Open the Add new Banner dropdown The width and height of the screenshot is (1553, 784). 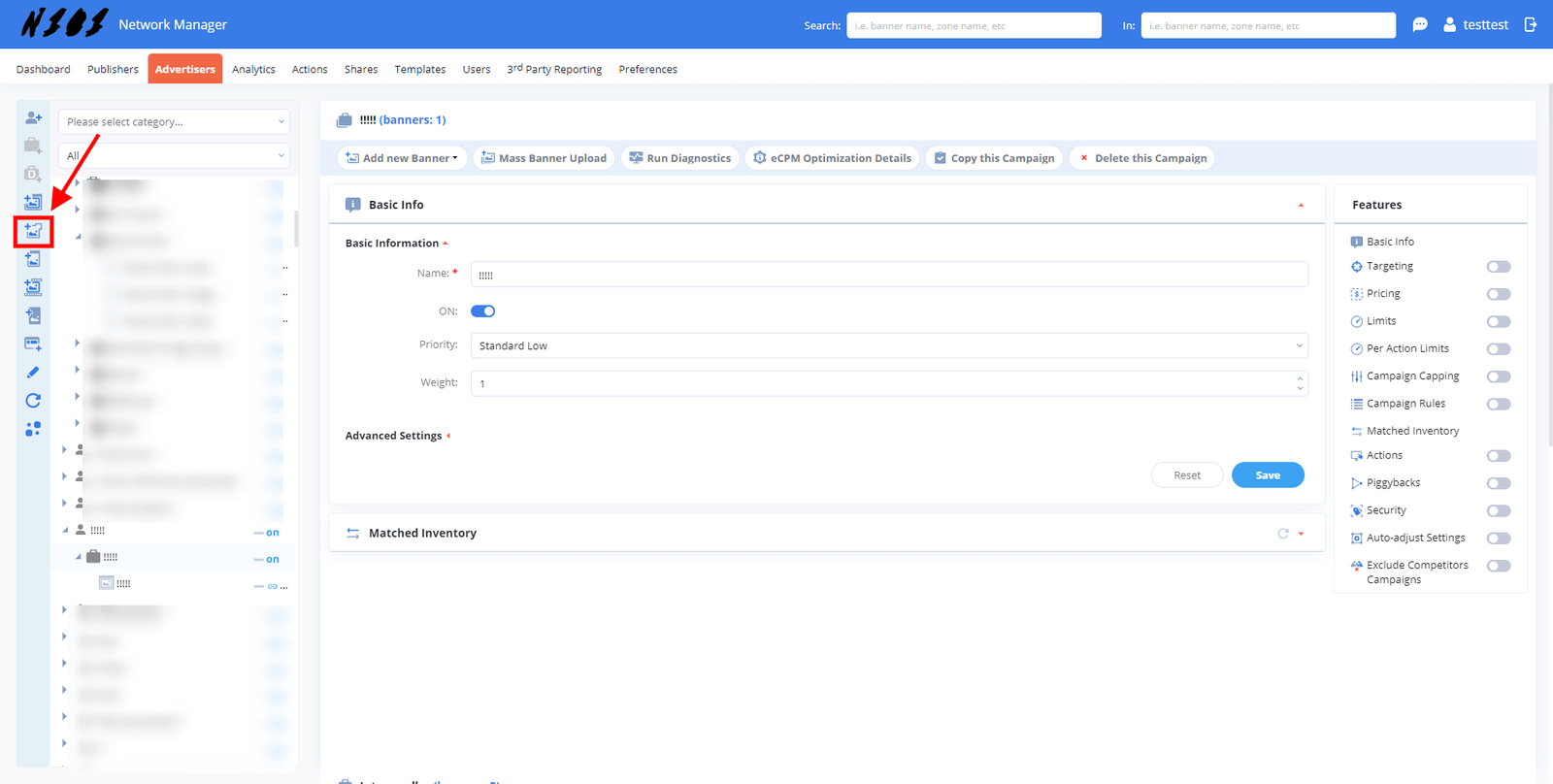click(403, 158)
